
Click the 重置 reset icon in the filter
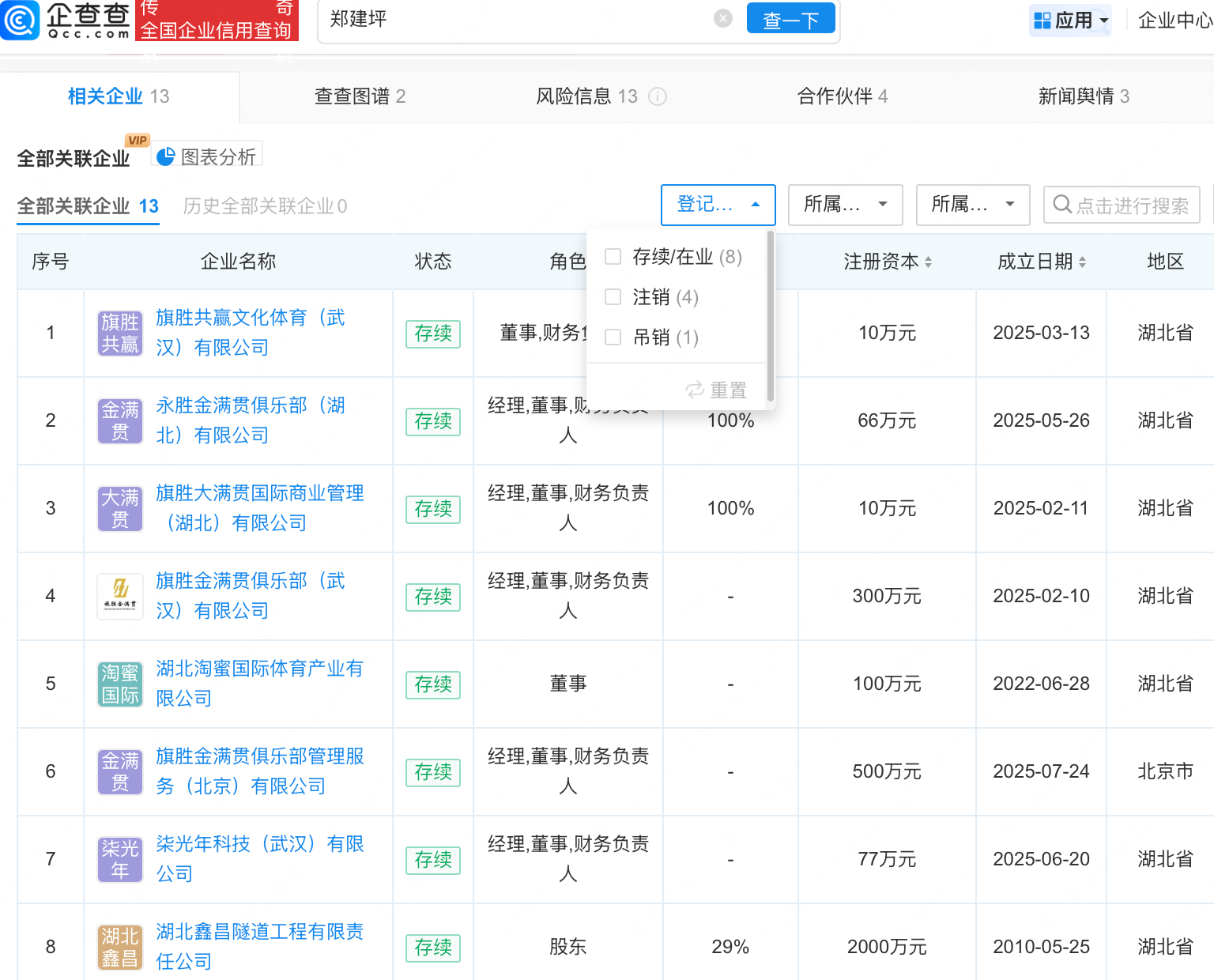695,390
